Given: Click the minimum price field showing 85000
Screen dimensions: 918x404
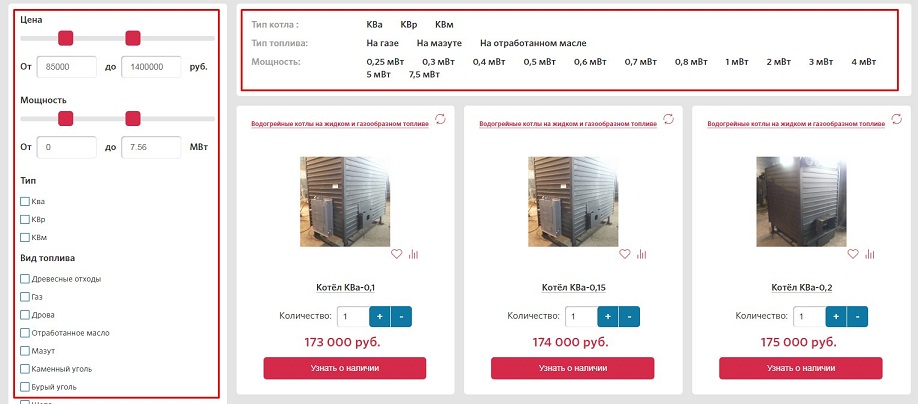Looking at the screenshot, I should 66,66.
